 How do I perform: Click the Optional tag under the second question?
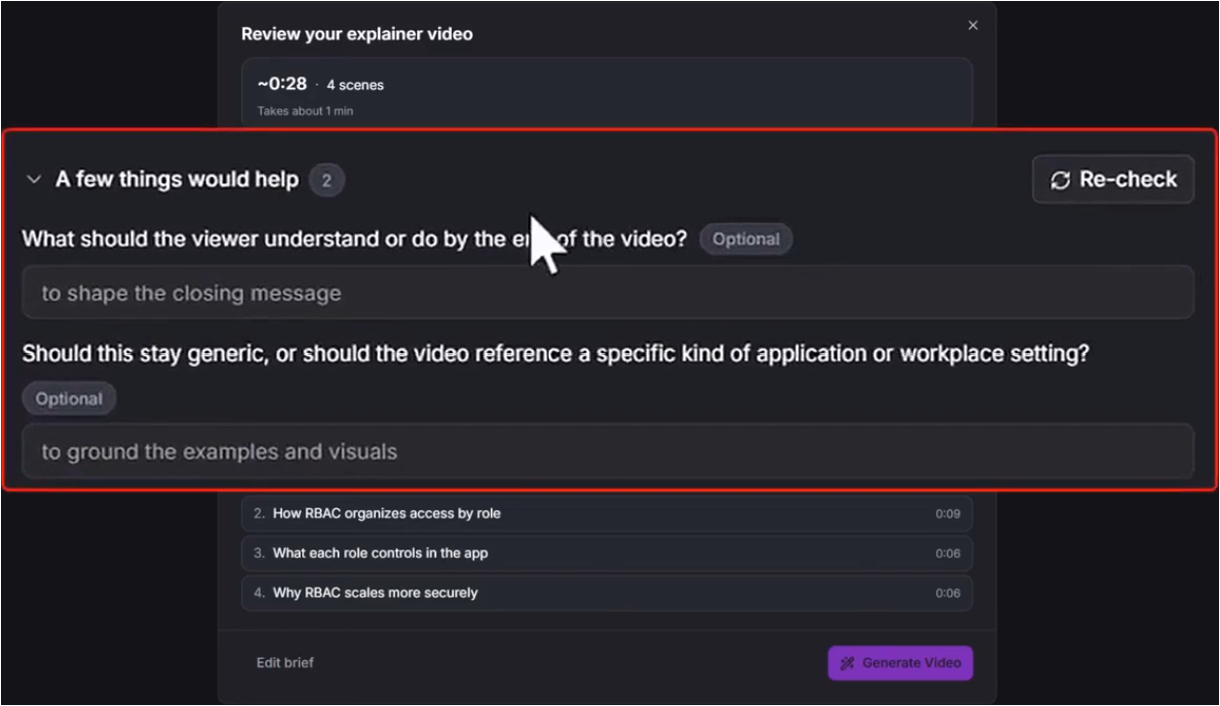(69, 398)
